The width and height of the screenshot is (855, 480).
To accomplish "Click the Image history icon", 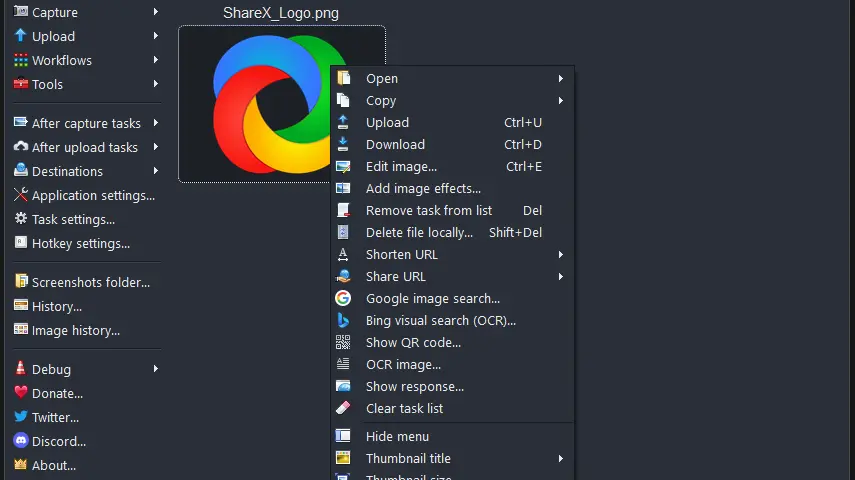I will click(21, 329).
